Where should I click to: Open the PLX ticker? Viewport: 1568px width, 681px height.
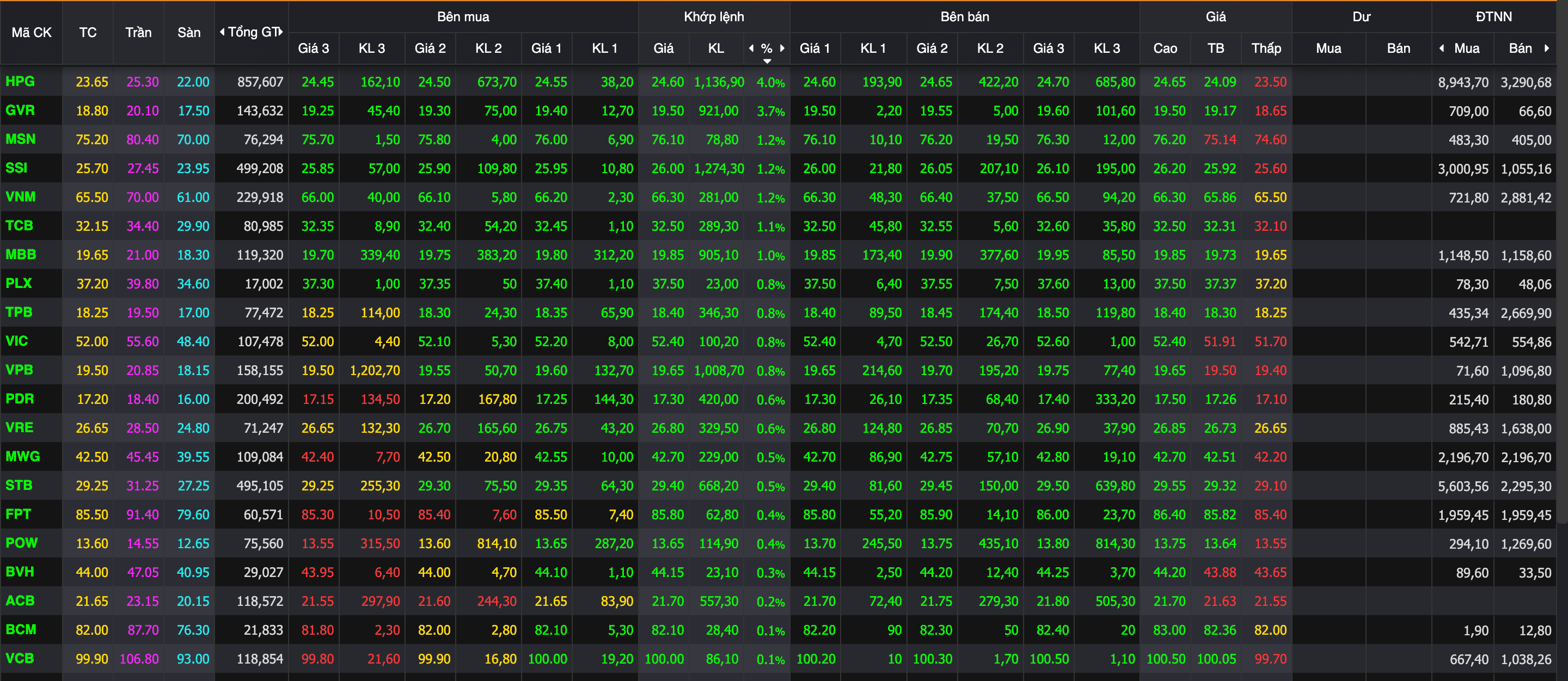pyautogui.click(x=19, y=283)
